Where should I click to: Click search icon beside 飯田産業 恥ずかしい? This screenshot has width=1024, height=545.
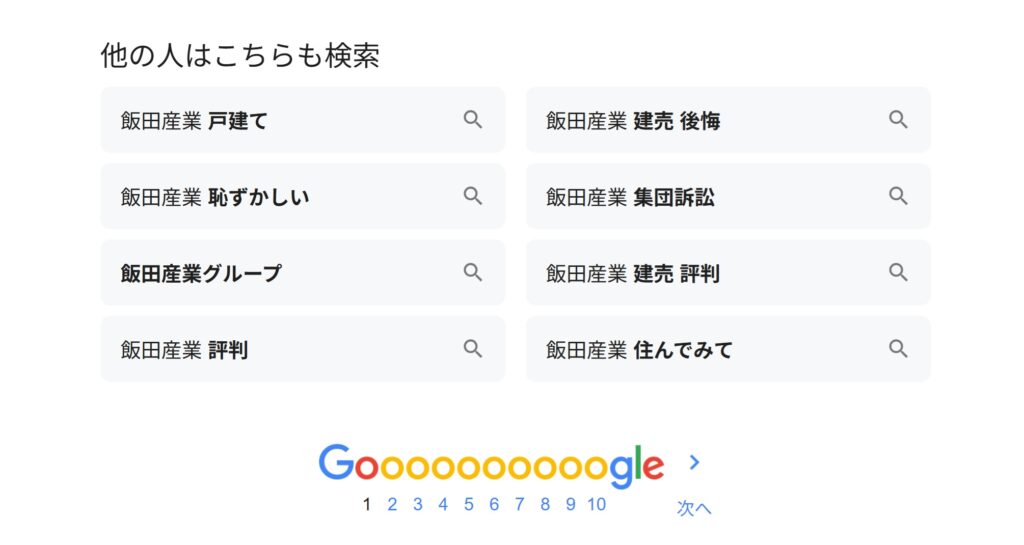pos(473,196)
